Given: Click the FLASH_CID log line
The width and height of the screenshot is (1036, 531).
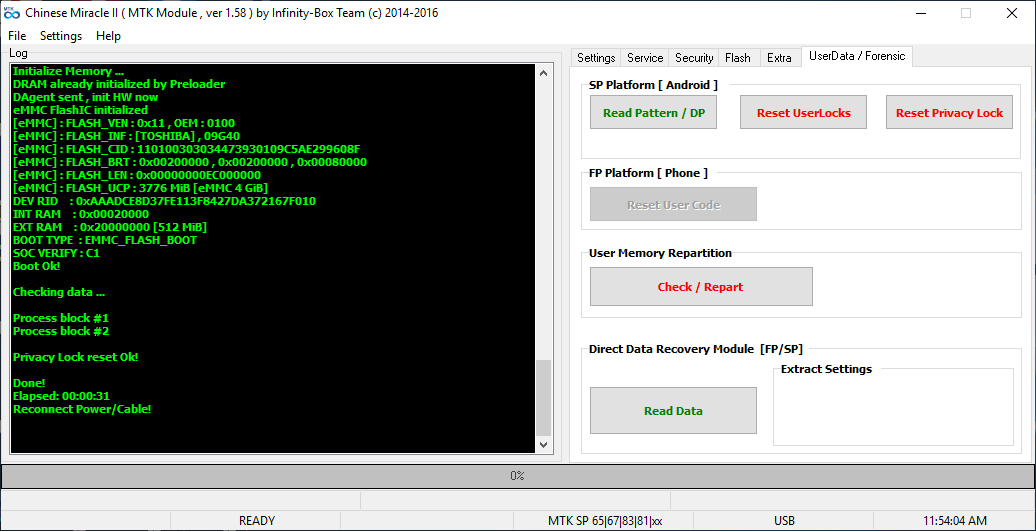Looking at the screenshot, I should [186, 149].
